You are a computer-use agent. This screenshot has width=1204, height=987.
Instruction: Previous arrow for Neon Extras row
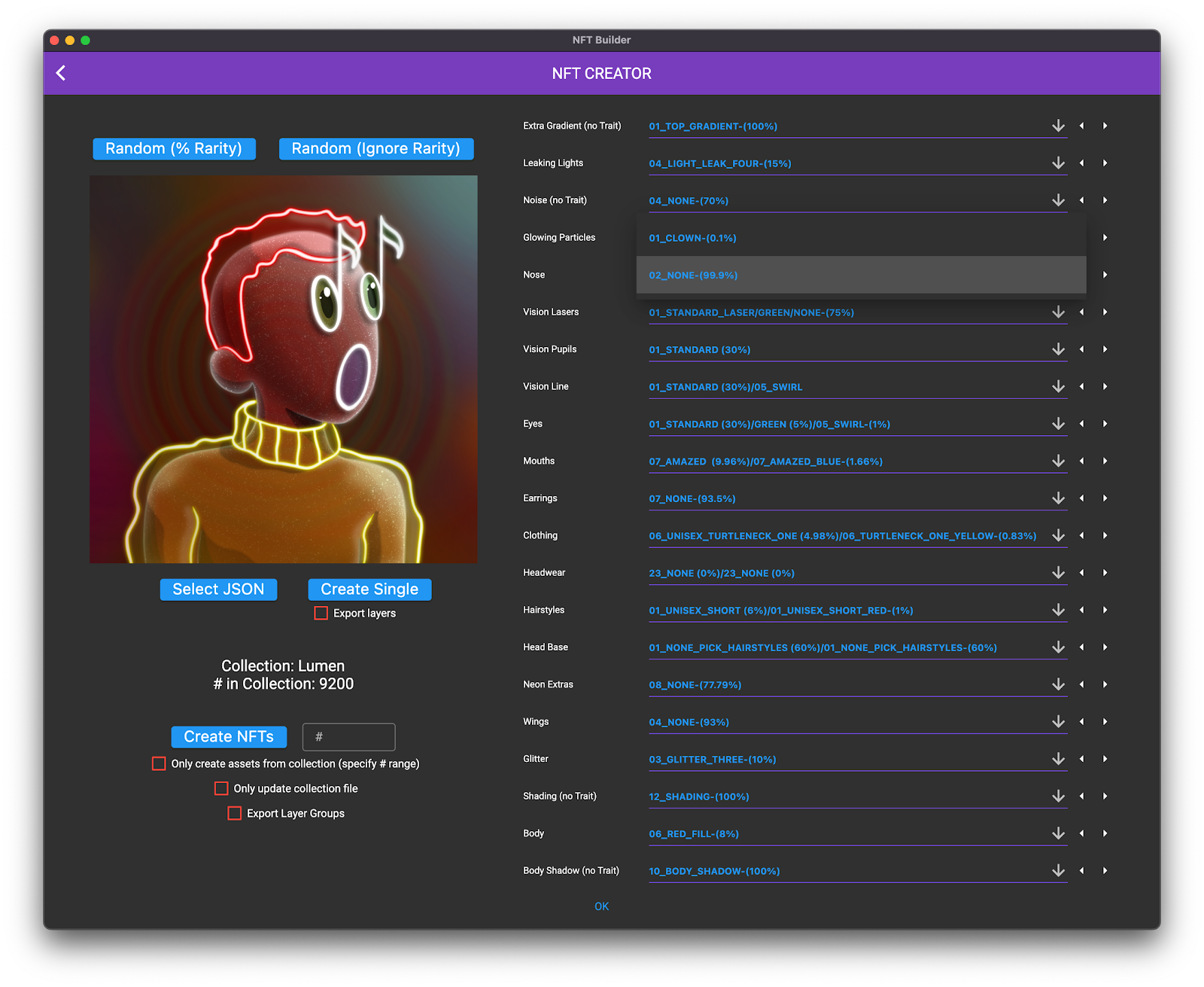coord(1081,685)
